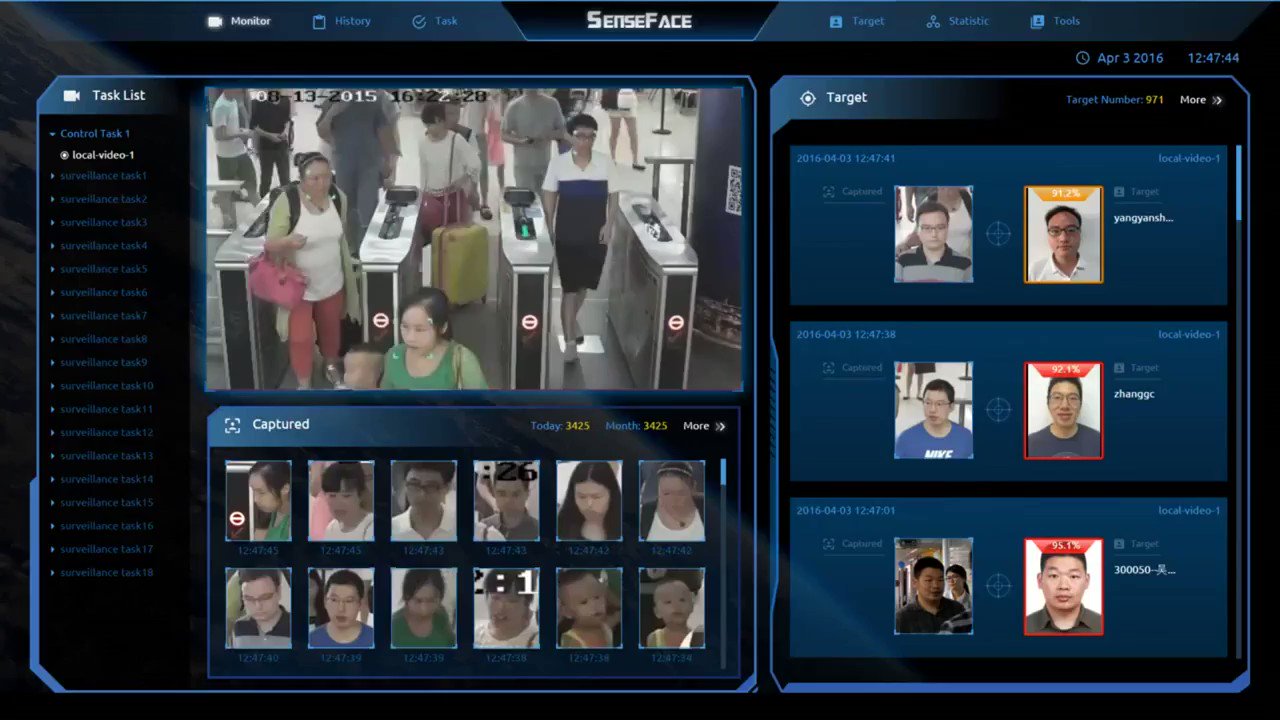
Task: Expand surveillance task5
Action: (x=53, y=269)
